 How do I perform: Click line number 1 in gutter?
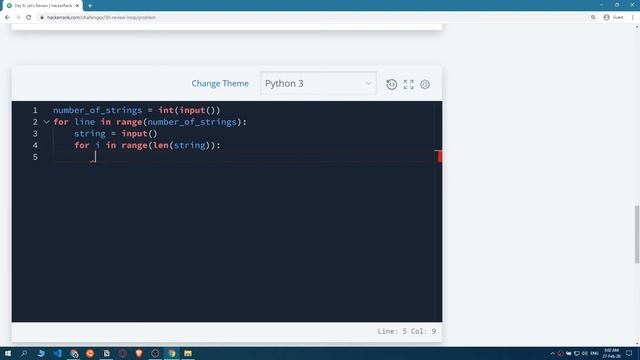coord(35,110)
